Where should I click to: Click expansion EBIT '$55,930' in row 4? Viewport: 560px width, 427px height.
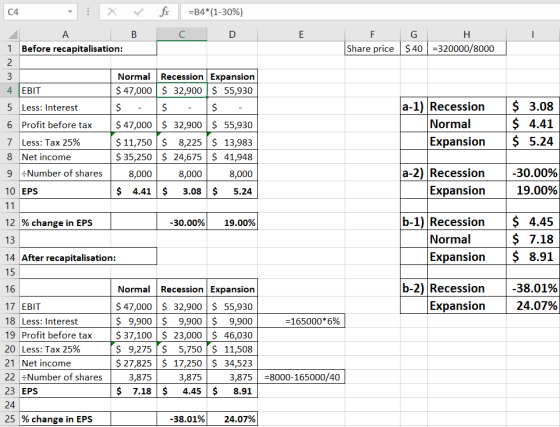[x=232, y=90]
